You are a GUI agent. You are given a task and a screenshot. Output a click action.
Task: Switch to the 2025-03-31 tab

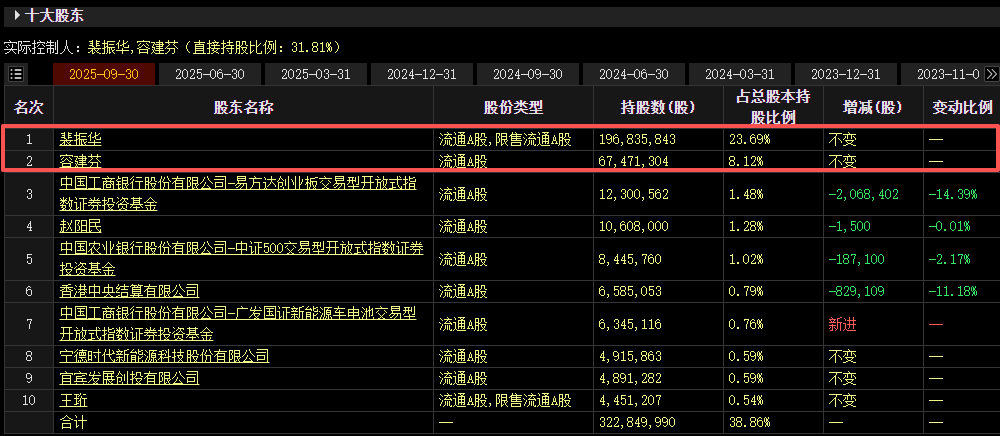click(x=316, y=74)
